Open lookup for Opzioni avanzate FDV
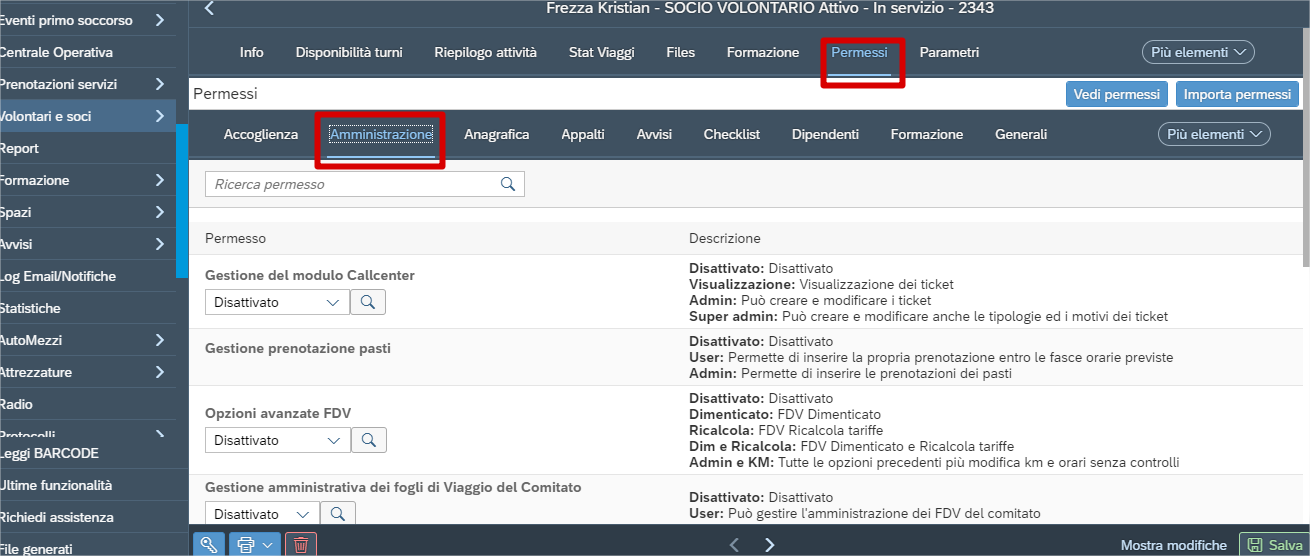 pos(368,440)
